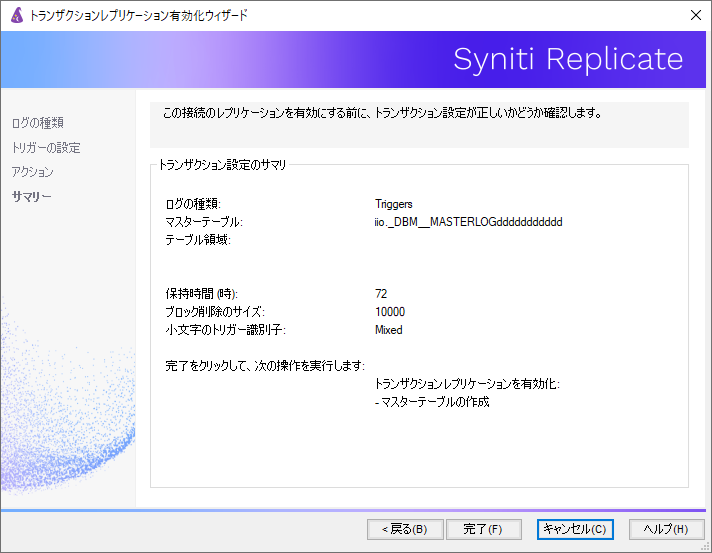This screenshot has height=553, width=712.
Task: Click the テーブル領域: label
Action: (198, 240)
